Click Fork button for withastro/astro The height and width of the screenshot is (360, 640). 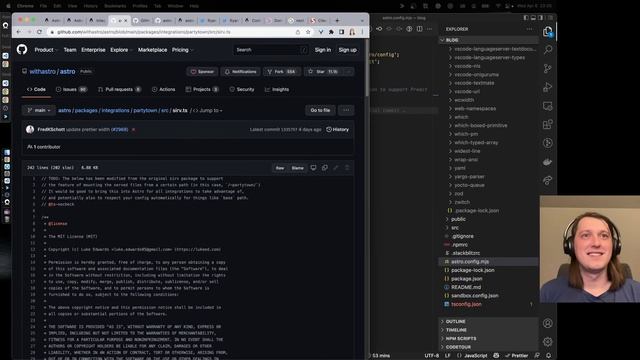(x=282, y=71)
